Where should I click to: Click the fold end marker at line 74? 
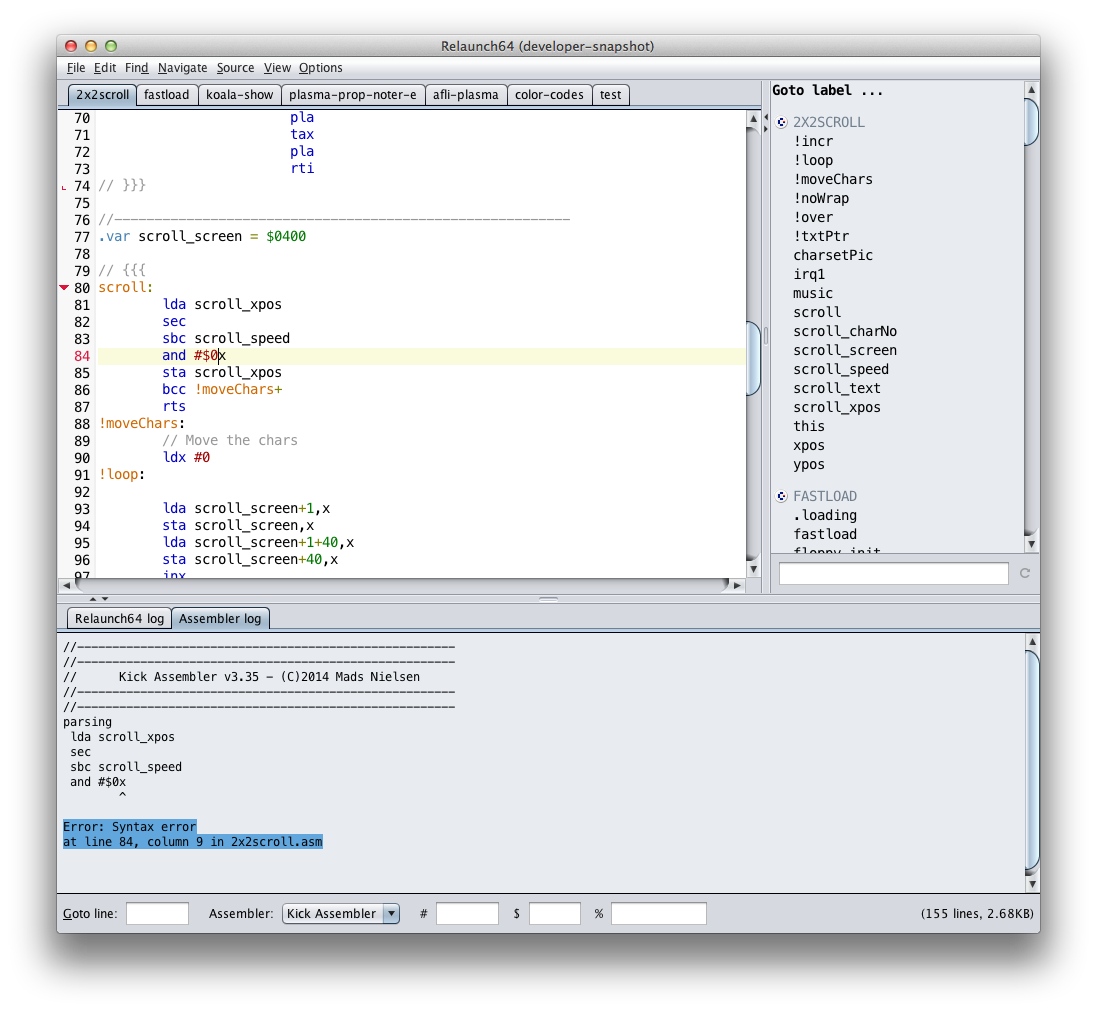[x=65, y=187]
